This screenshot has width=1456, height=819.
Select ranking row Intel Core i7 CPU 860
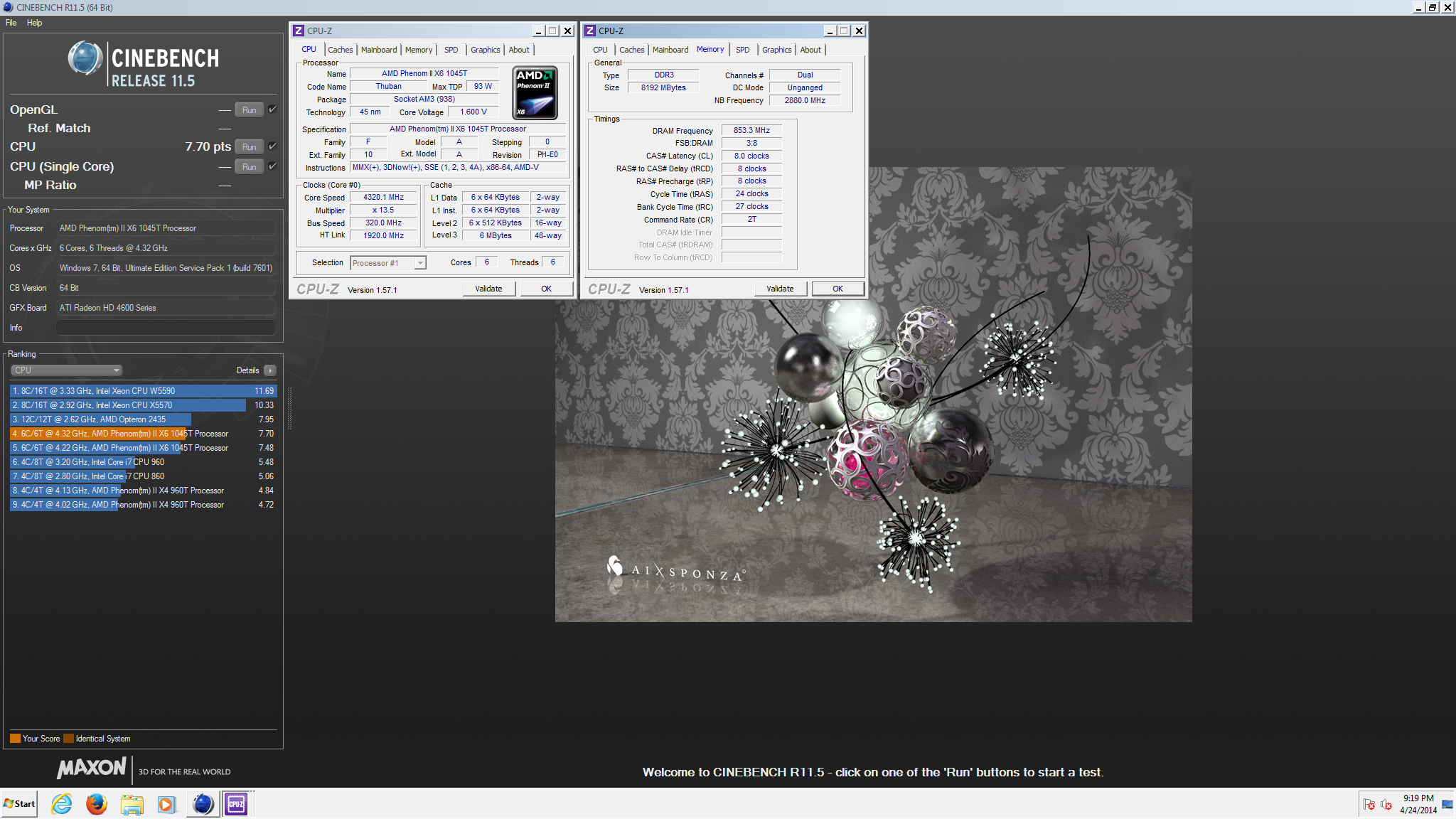coord(142,476)
